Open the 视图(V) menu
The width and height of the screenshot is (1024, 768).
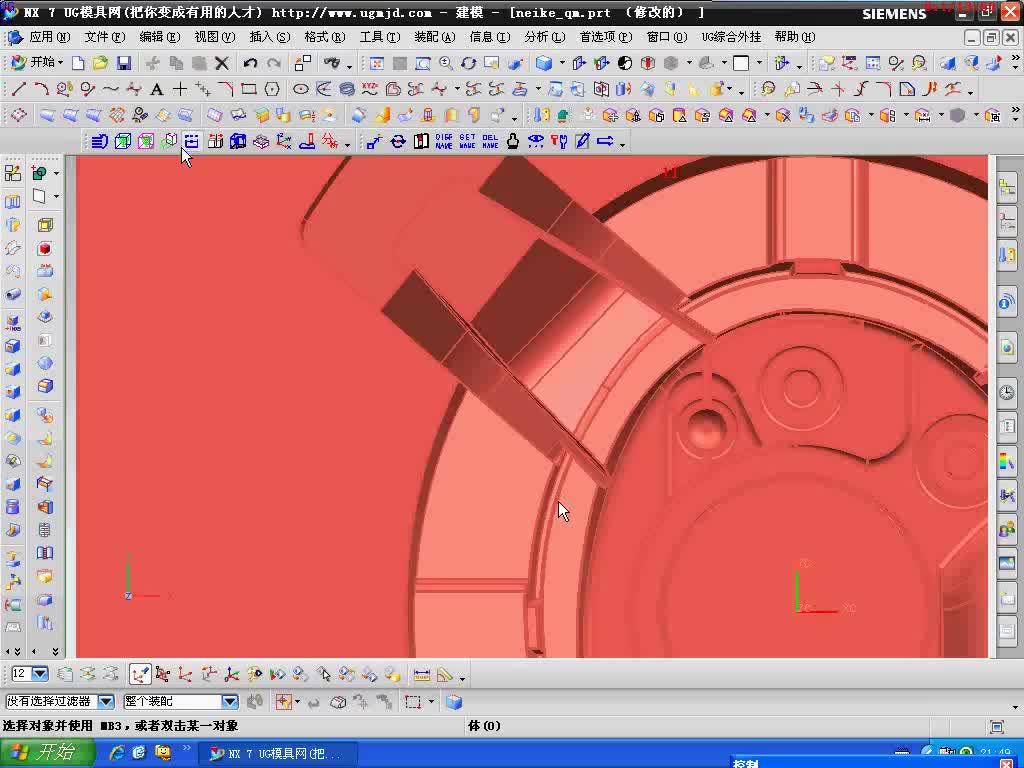pyautogui.click(x=215, y=37)
